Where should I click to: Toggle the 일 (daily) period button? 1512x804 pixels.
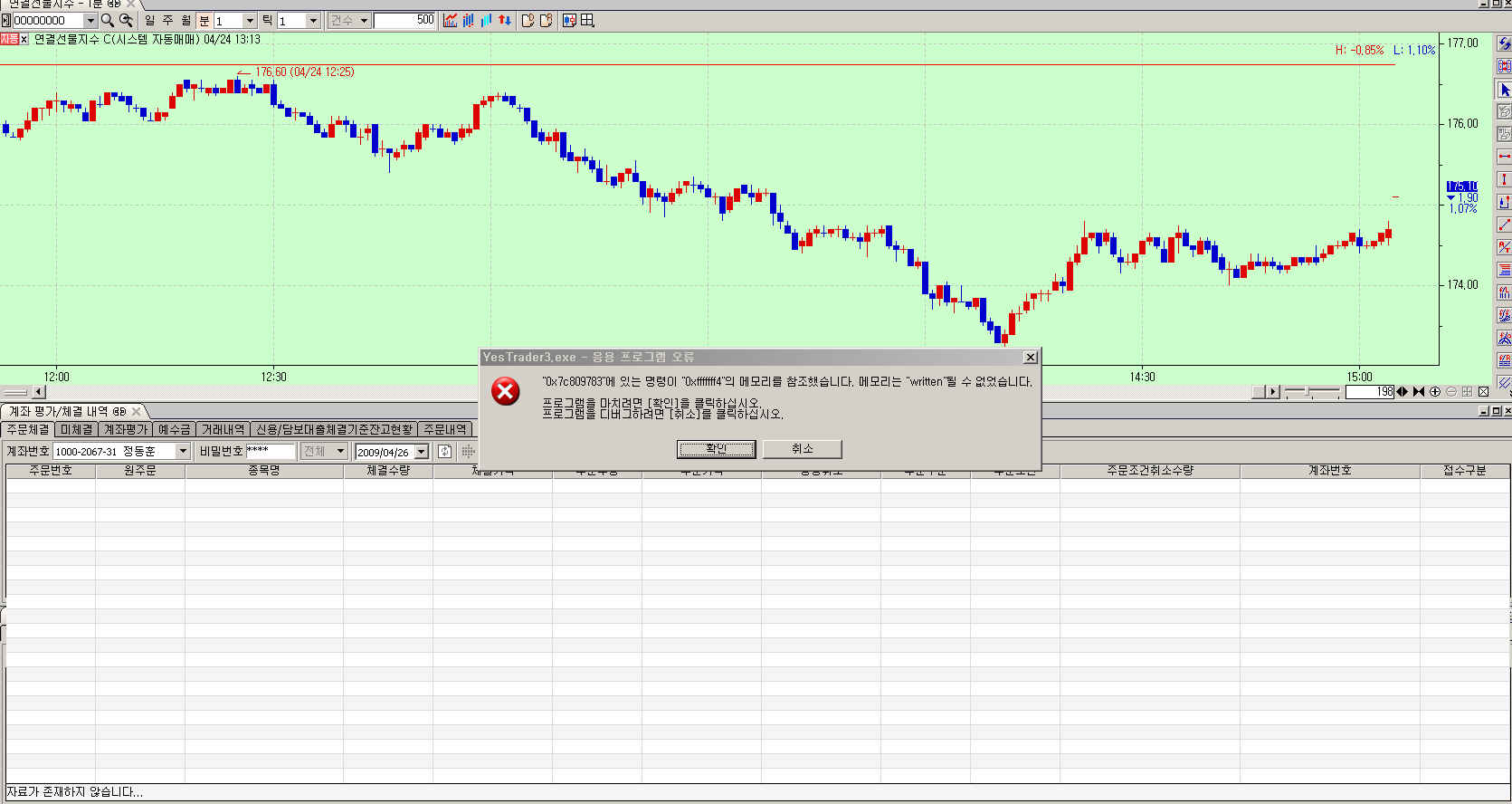tap(149, 20)
